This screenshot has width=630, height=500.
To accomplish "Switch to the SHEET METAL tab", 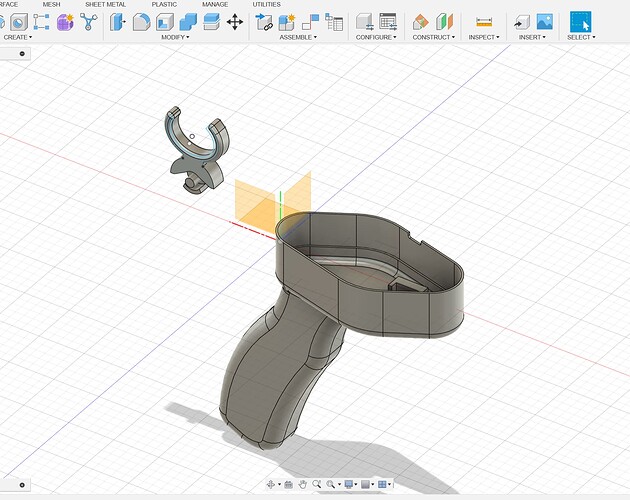I will pos(105,4).
